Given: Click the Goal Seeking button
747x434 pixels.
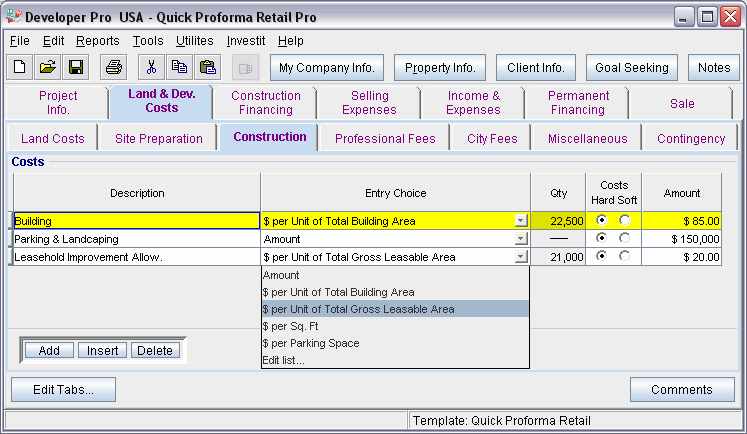Looking at the screenshot, I should pyautogui.click(x=632, y=68).
